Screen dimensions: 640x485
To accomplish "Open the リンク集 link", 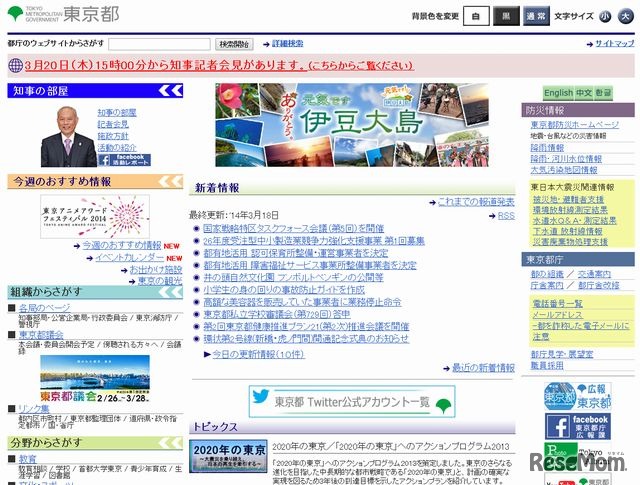I will 34,409.
